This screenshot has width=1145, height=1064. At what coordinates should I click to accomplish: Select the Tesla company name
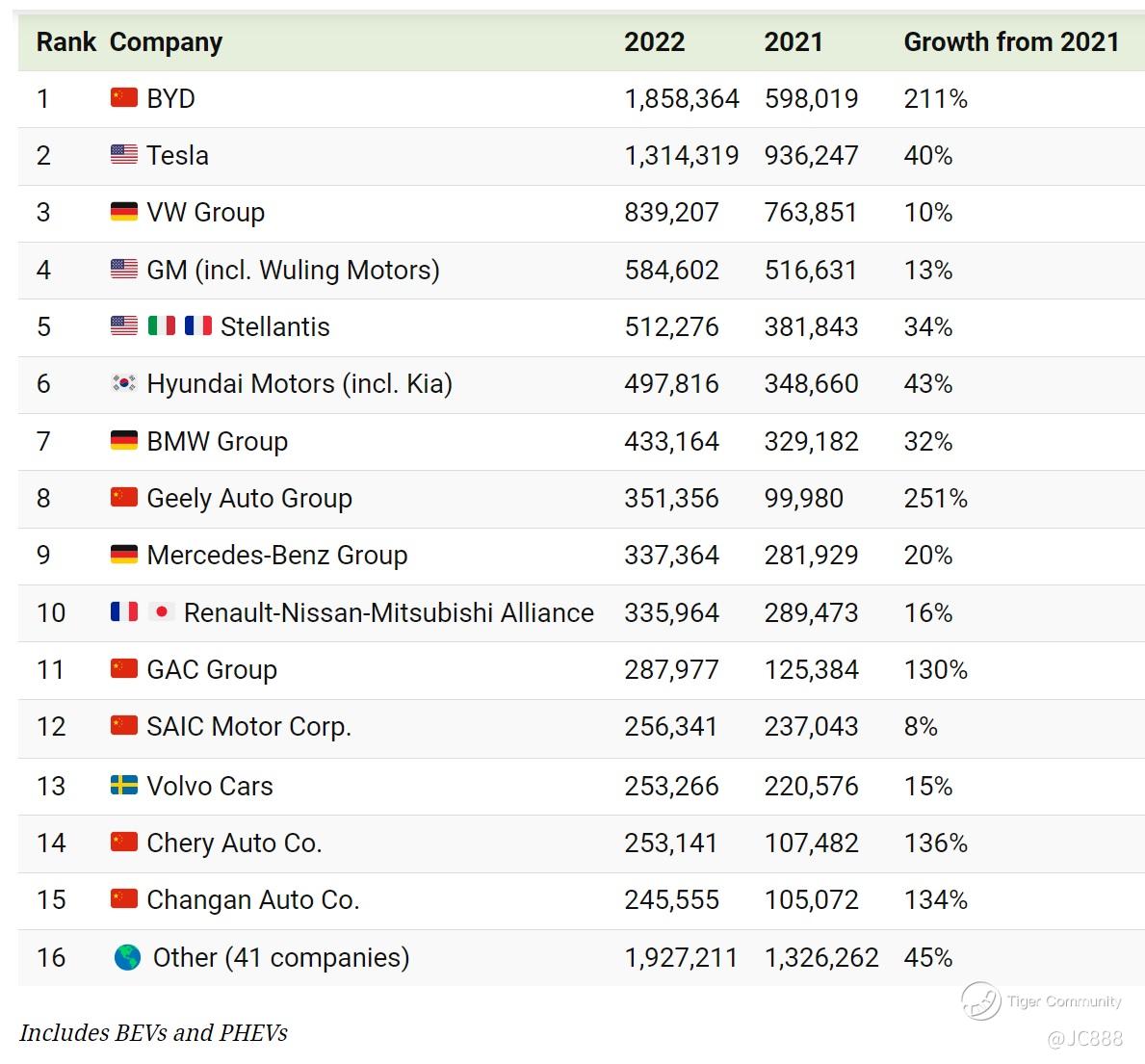177,156
